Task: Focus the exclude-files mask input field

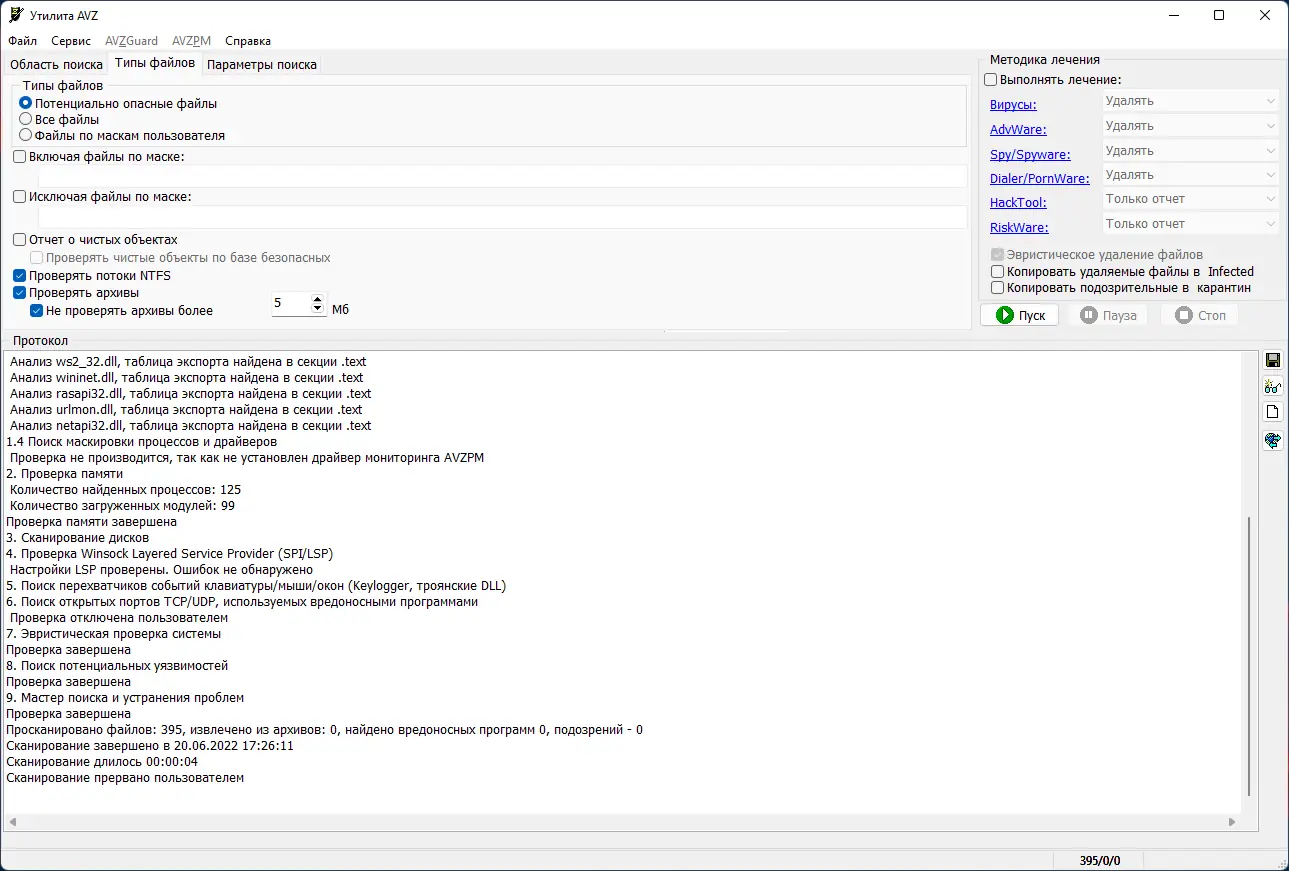Action: pyautogui.click(x=502, y=217)
